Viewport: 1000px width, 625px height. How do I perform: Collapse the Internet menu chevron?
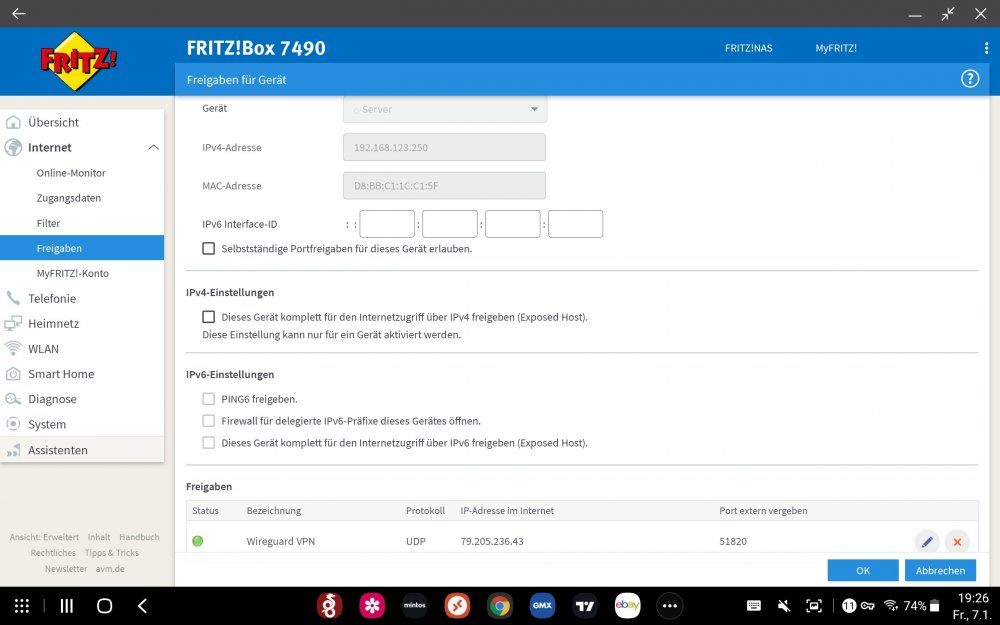pos(153,147)
